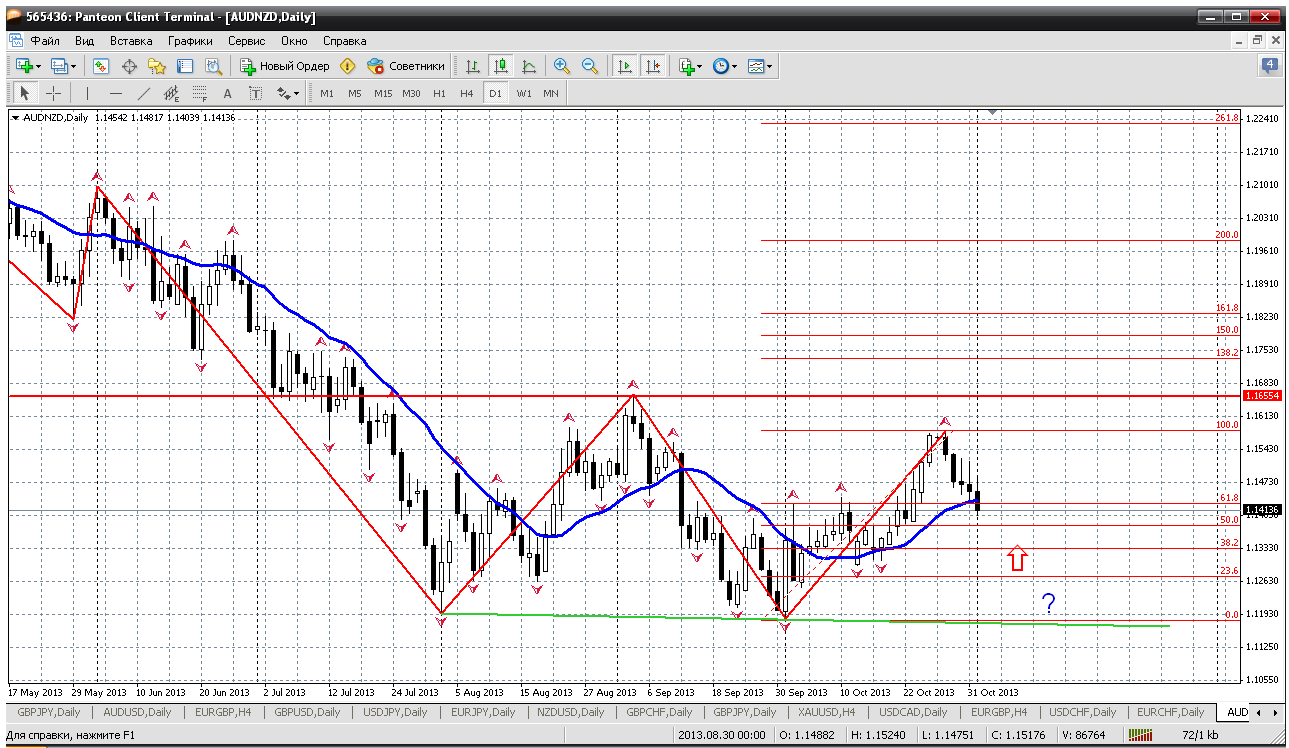Switch chart to Japanese candlesticks mode
1289x748 pixels.
(501, 66)
